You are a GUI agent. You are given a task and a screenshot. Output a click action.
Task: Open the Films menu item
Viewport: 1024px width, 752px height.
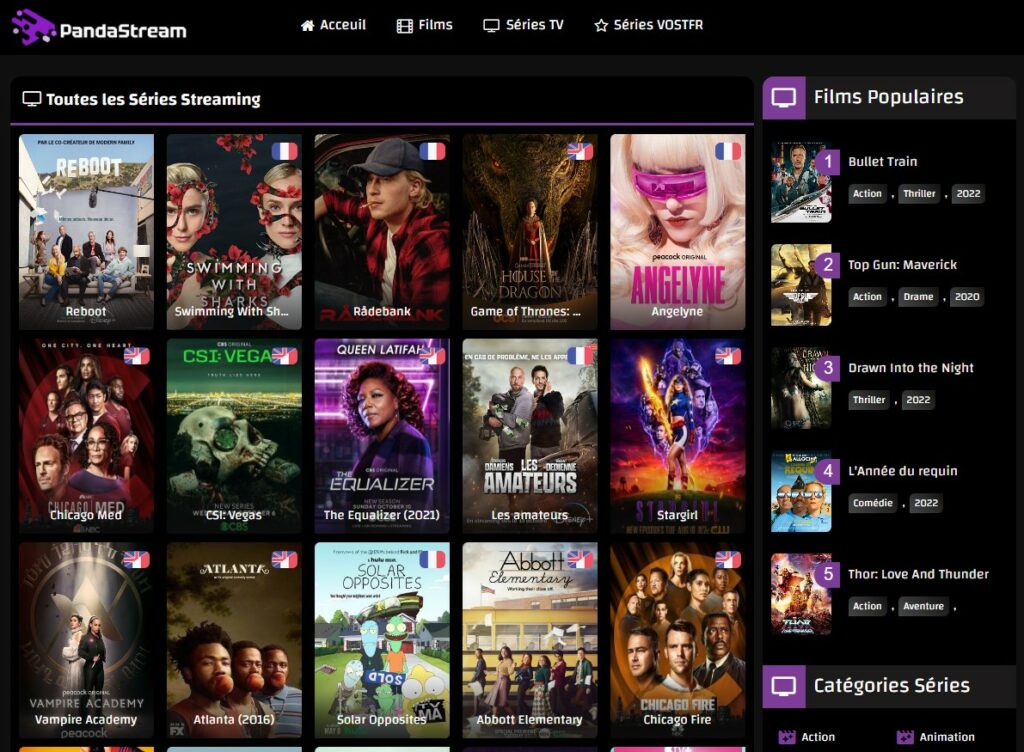pos(424,25)
